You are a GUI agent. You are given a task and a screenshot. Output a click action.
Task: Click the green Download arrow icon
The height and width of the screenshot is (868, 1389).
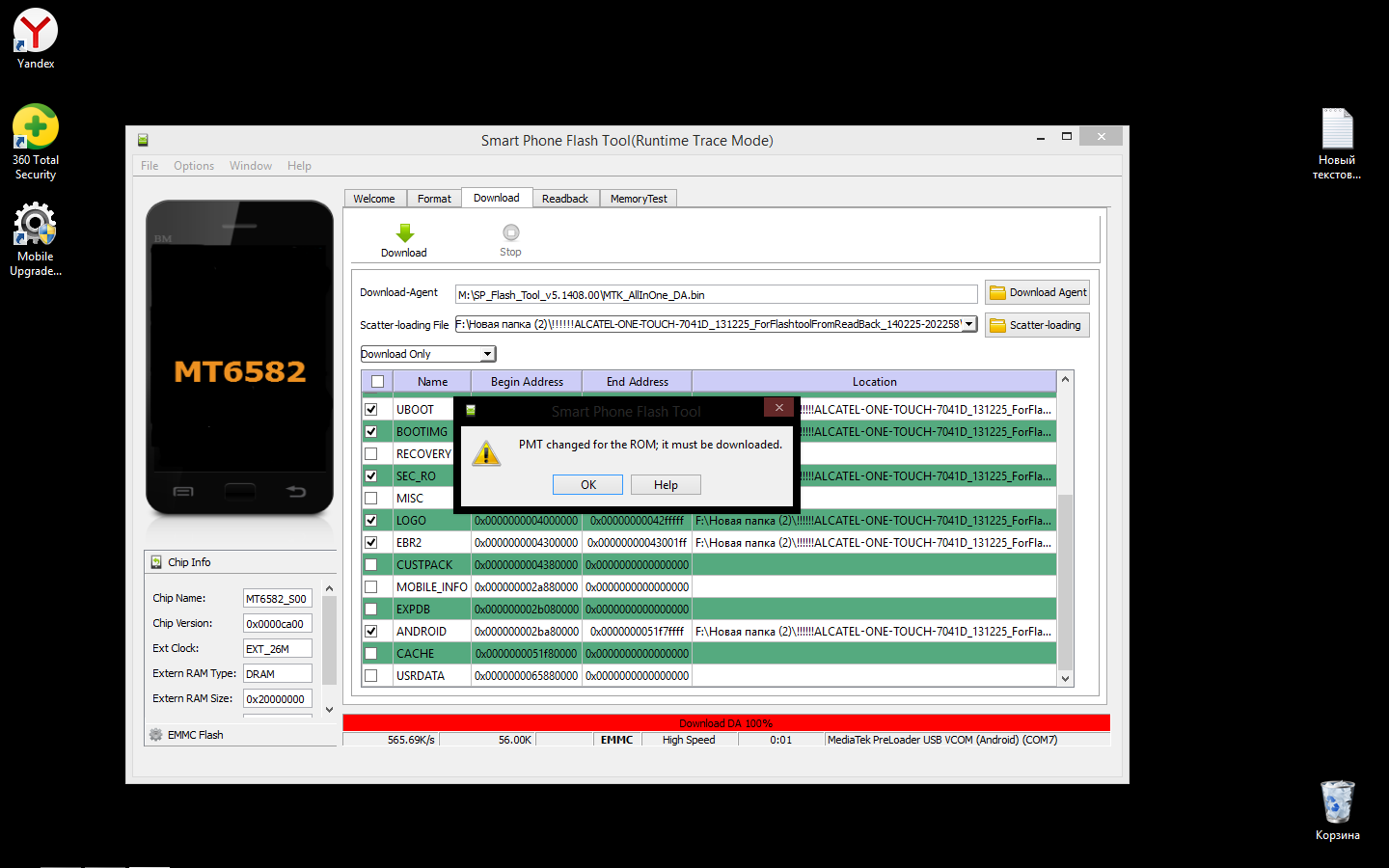point(404,233)
